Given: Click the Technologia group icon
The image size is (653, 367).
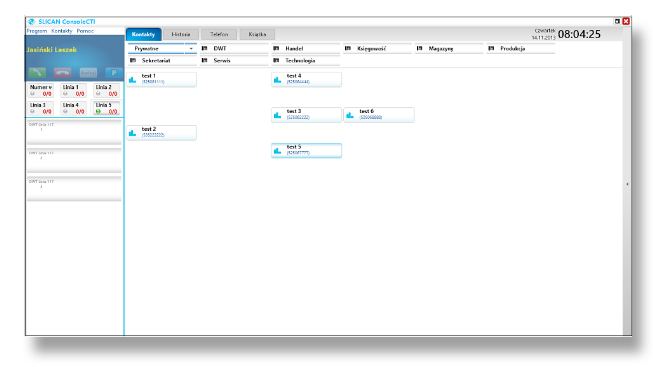Looking at the screenshot, I should point(276,60).
